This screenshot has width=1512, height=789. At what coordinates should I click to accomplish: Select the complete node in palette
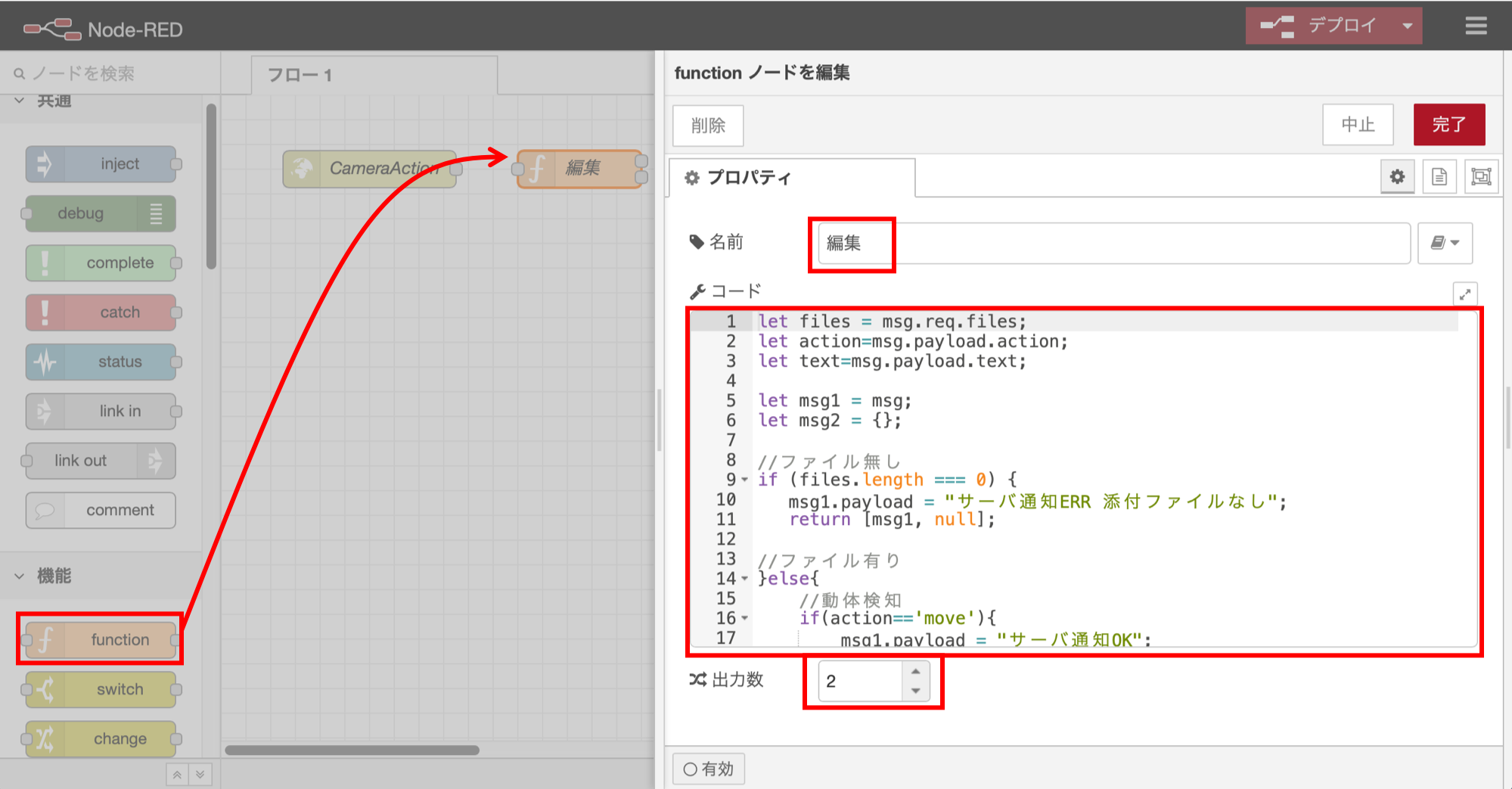click(x=101, y=262)
